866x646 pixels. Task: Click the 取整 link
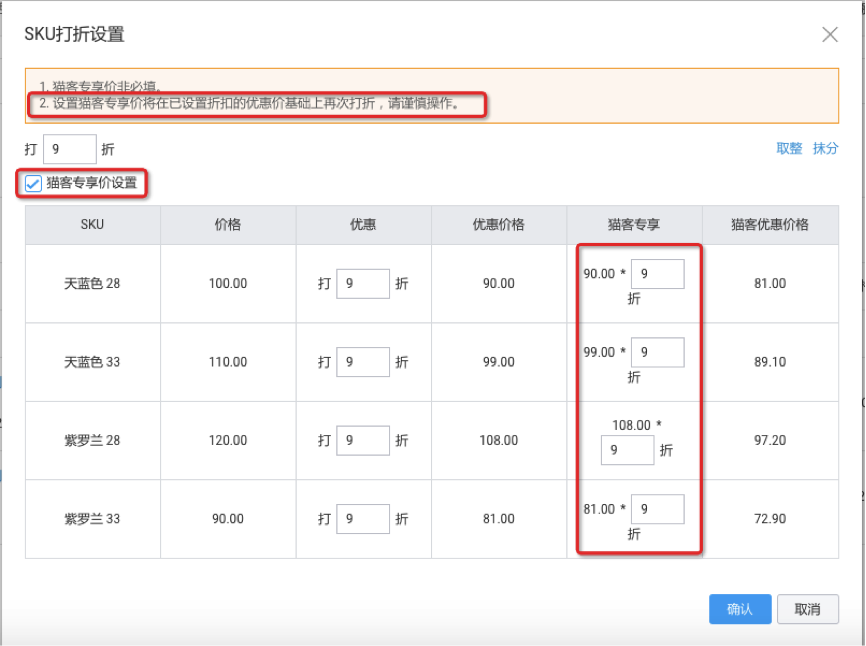point(790,148)
